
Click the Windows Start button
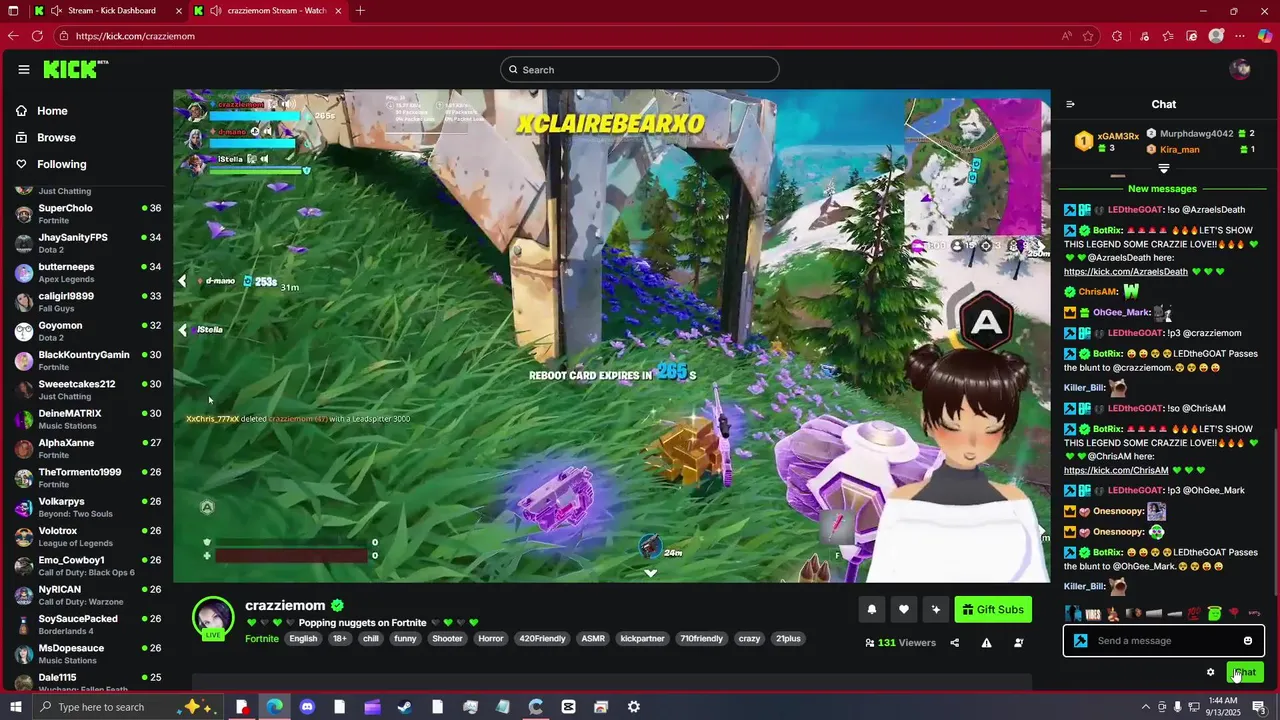coord(15,707)
